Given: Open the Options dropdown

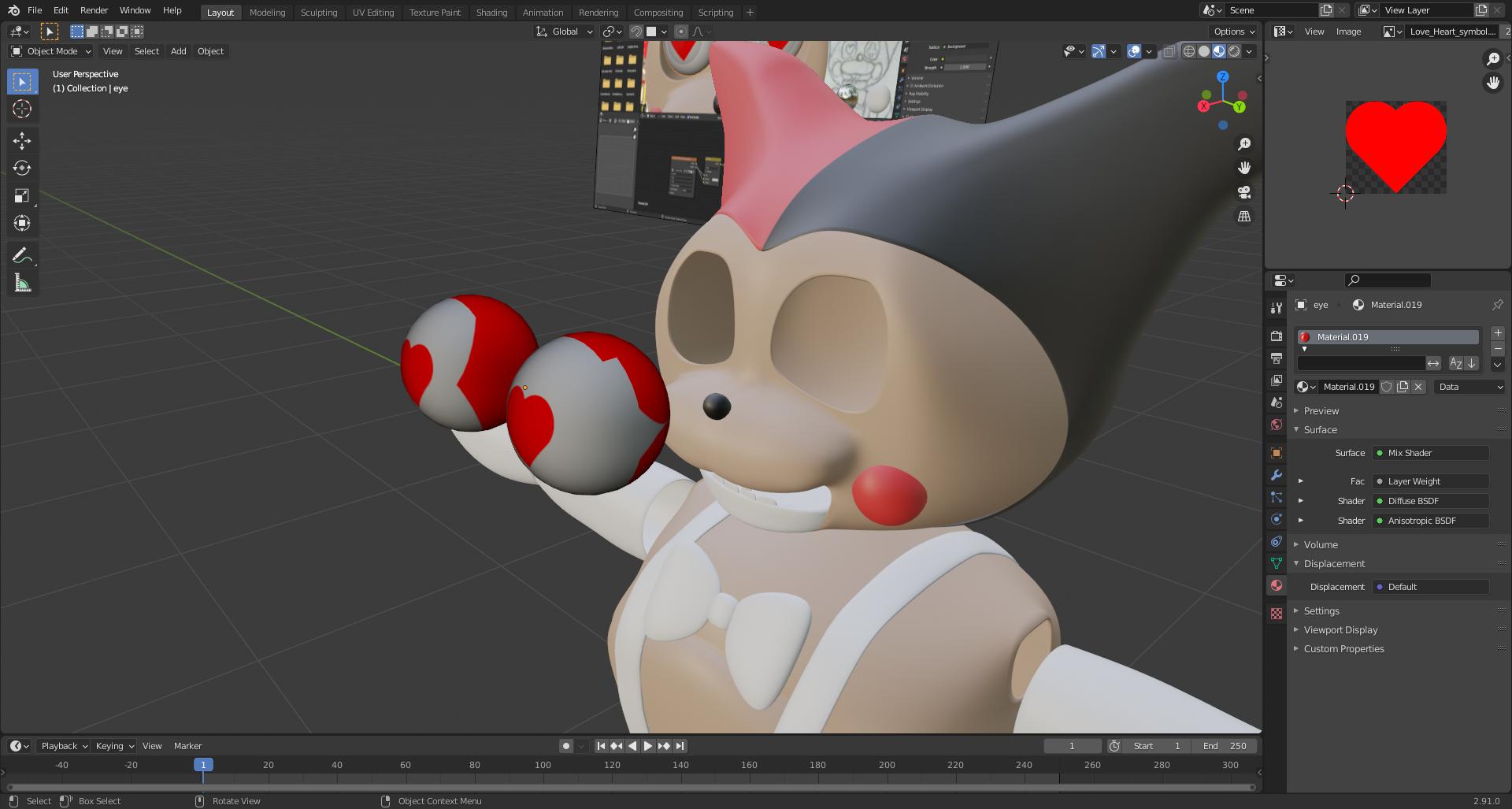Looking at the screenshot, I should [1234, 32].
